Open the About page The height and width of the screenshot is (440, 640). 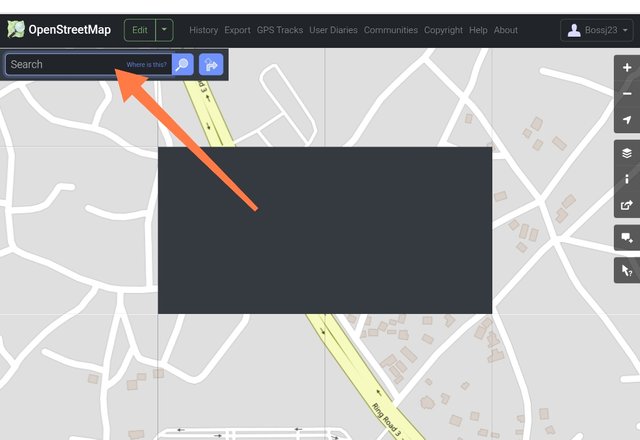[505, 30]
